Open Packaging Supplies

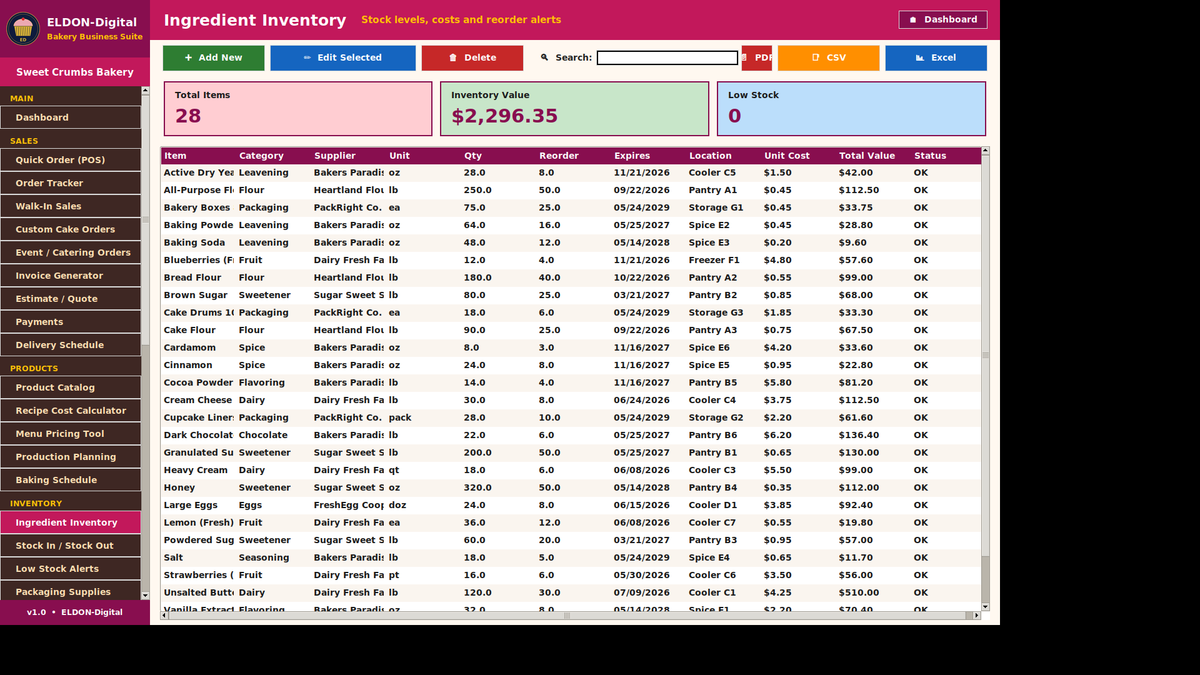point(70,592)
